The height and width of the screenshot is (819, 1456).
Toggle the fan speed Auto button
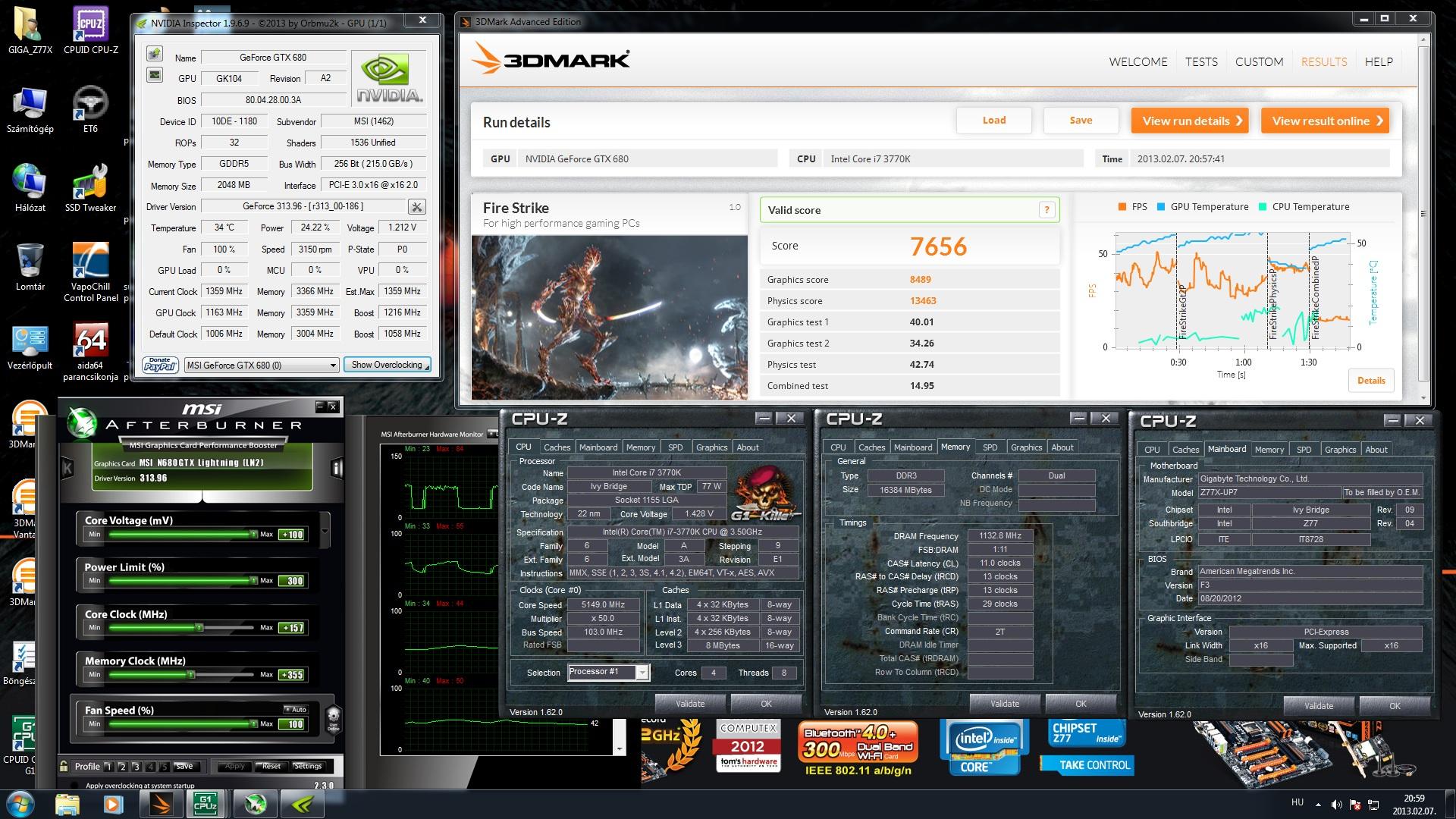[x=296, y=710]
